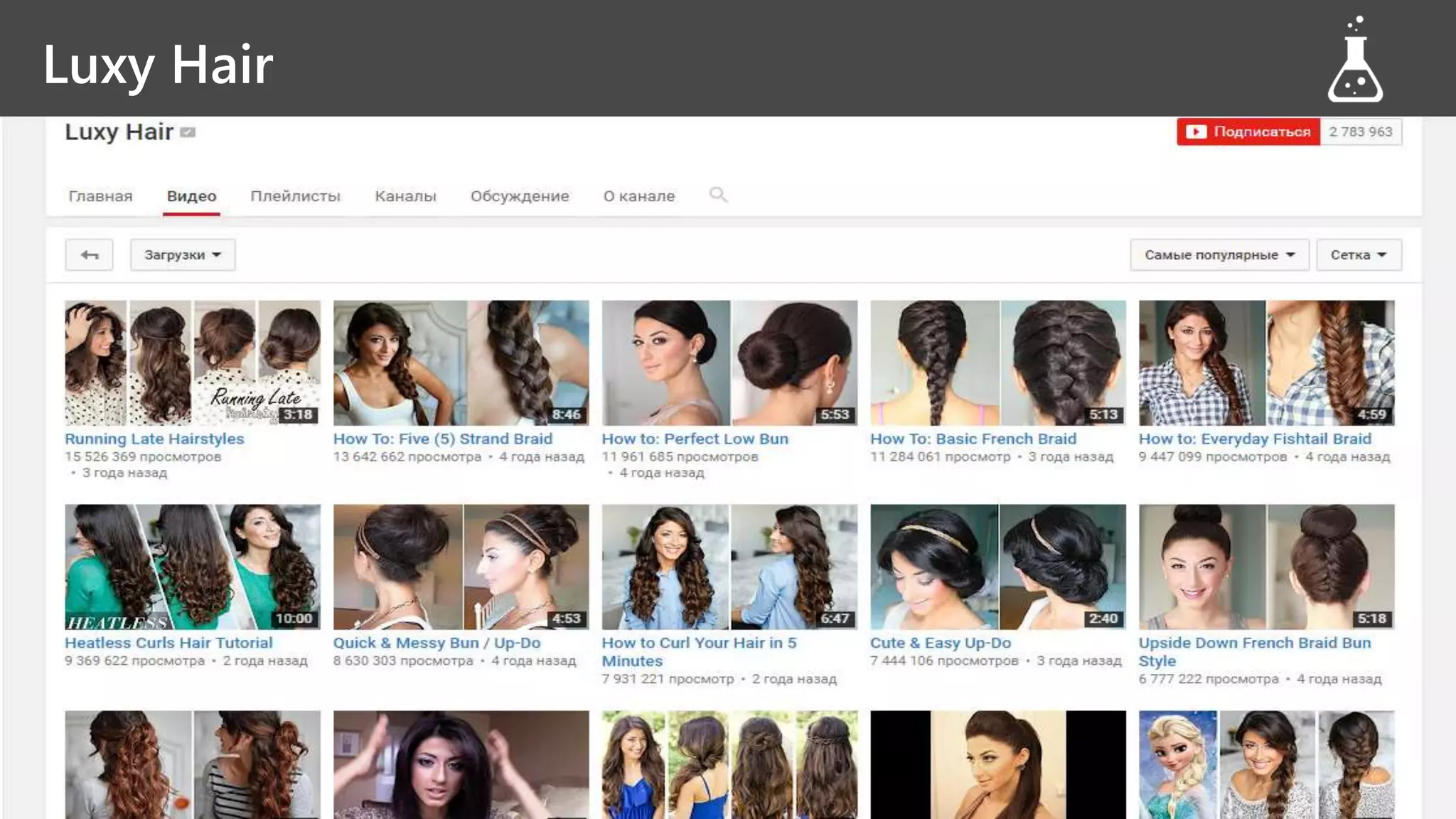This screenshot has width=1456, height=819.
Task: Click the text 11 284 061 просмотр
Action: [941, 456]
